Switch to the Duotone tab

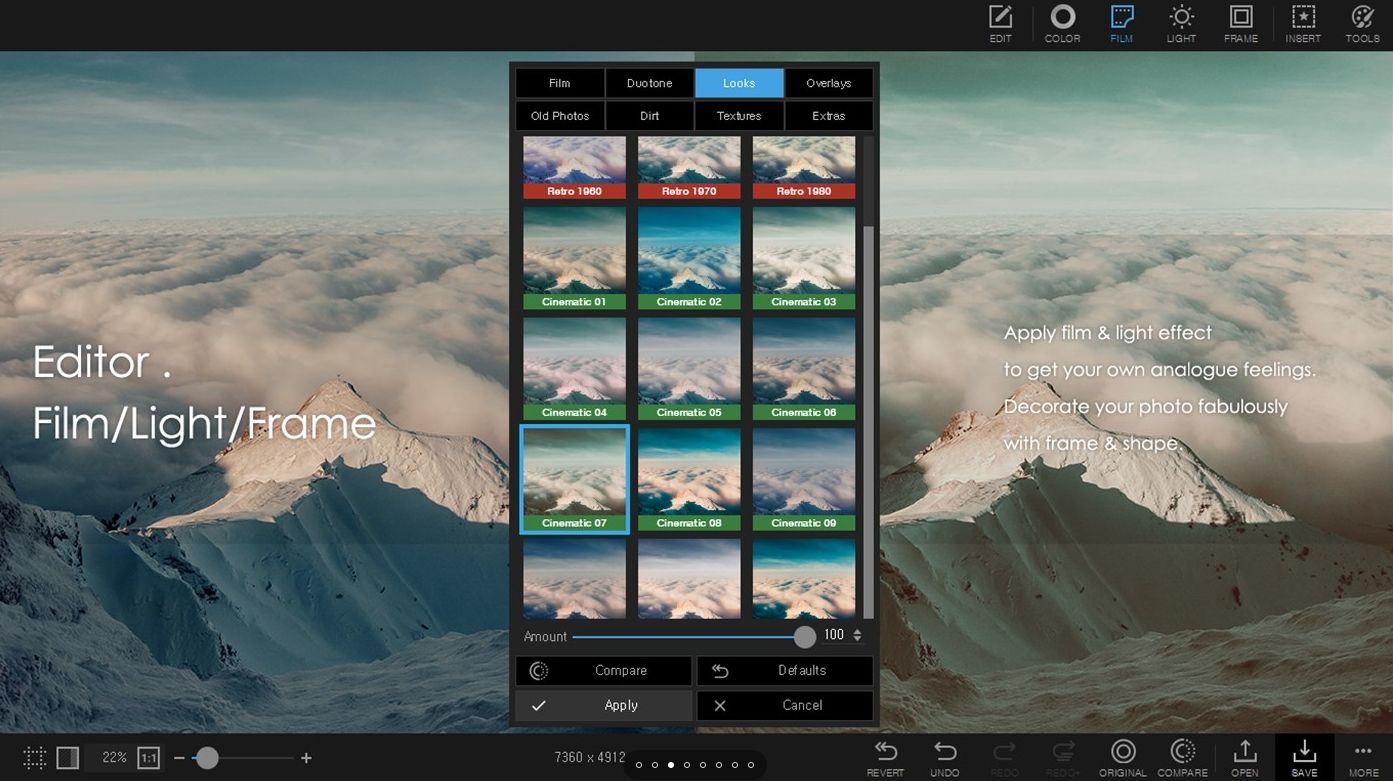[649, 83]
